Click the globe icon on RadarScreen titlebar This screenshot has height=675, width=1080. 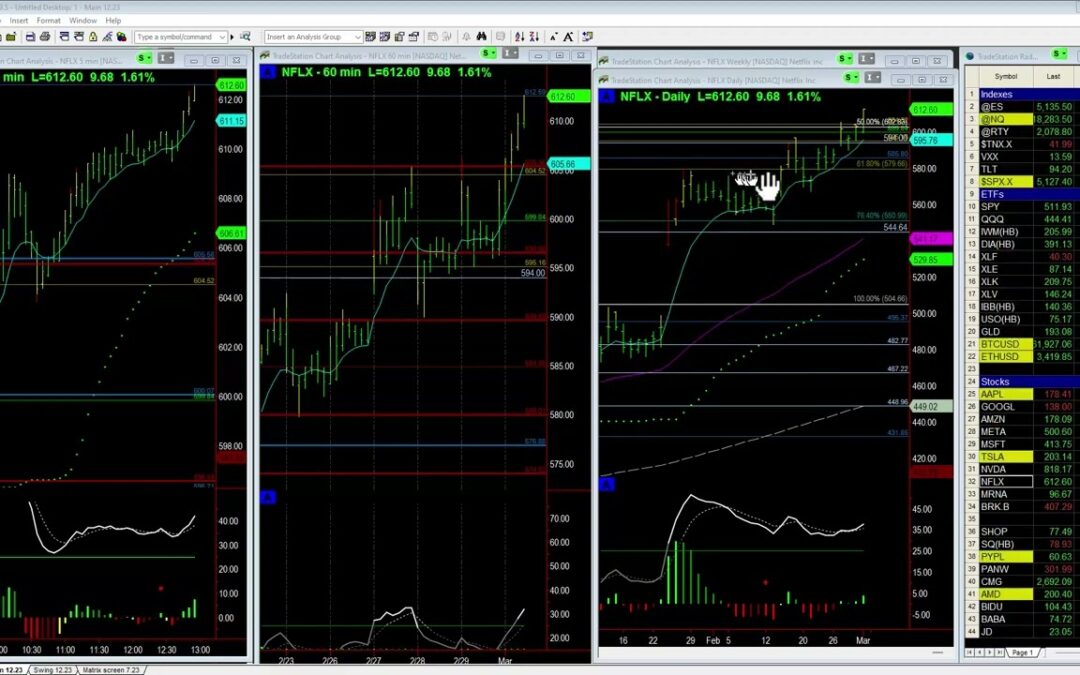[970, 56]
